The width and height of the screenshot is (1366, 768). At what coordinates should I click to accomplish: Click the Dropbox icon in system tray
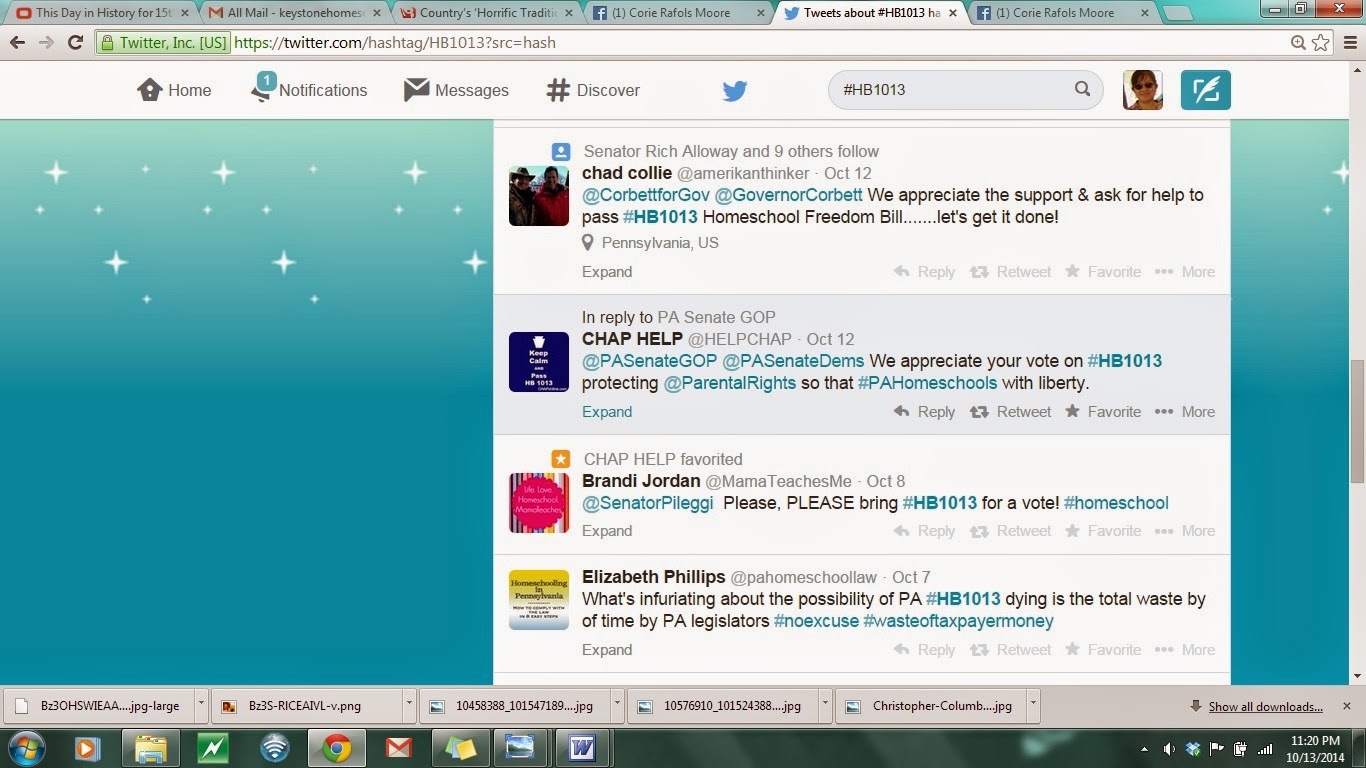pos(1193,748)
